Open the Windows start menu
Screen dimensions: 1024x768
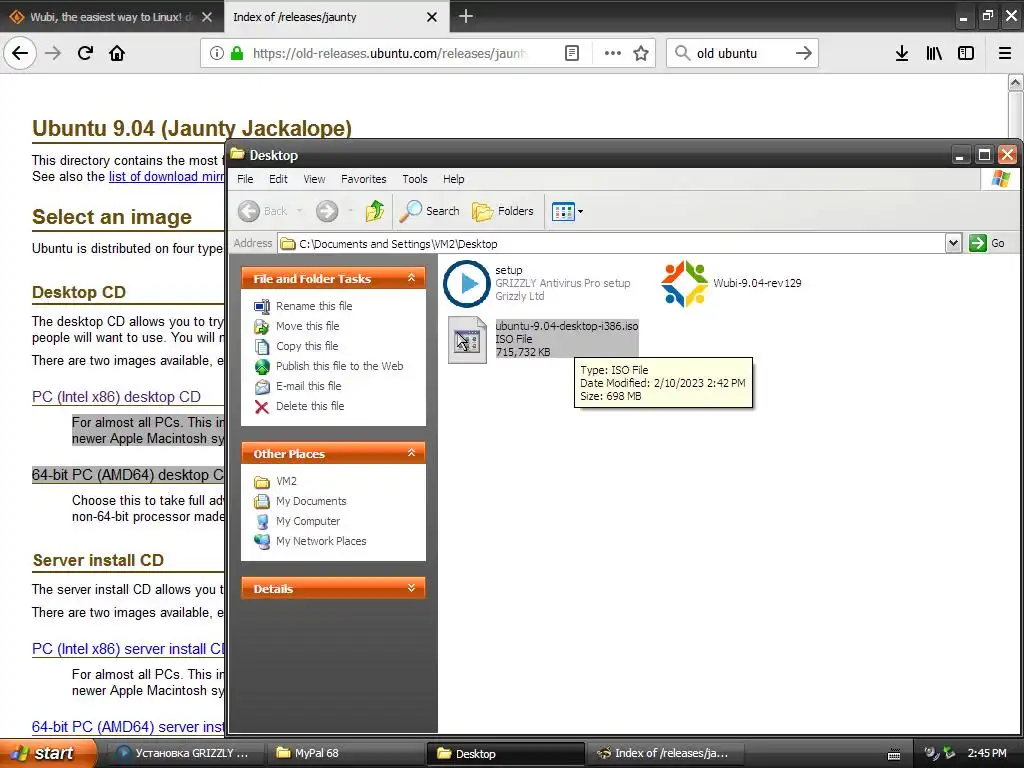[48, 753]
